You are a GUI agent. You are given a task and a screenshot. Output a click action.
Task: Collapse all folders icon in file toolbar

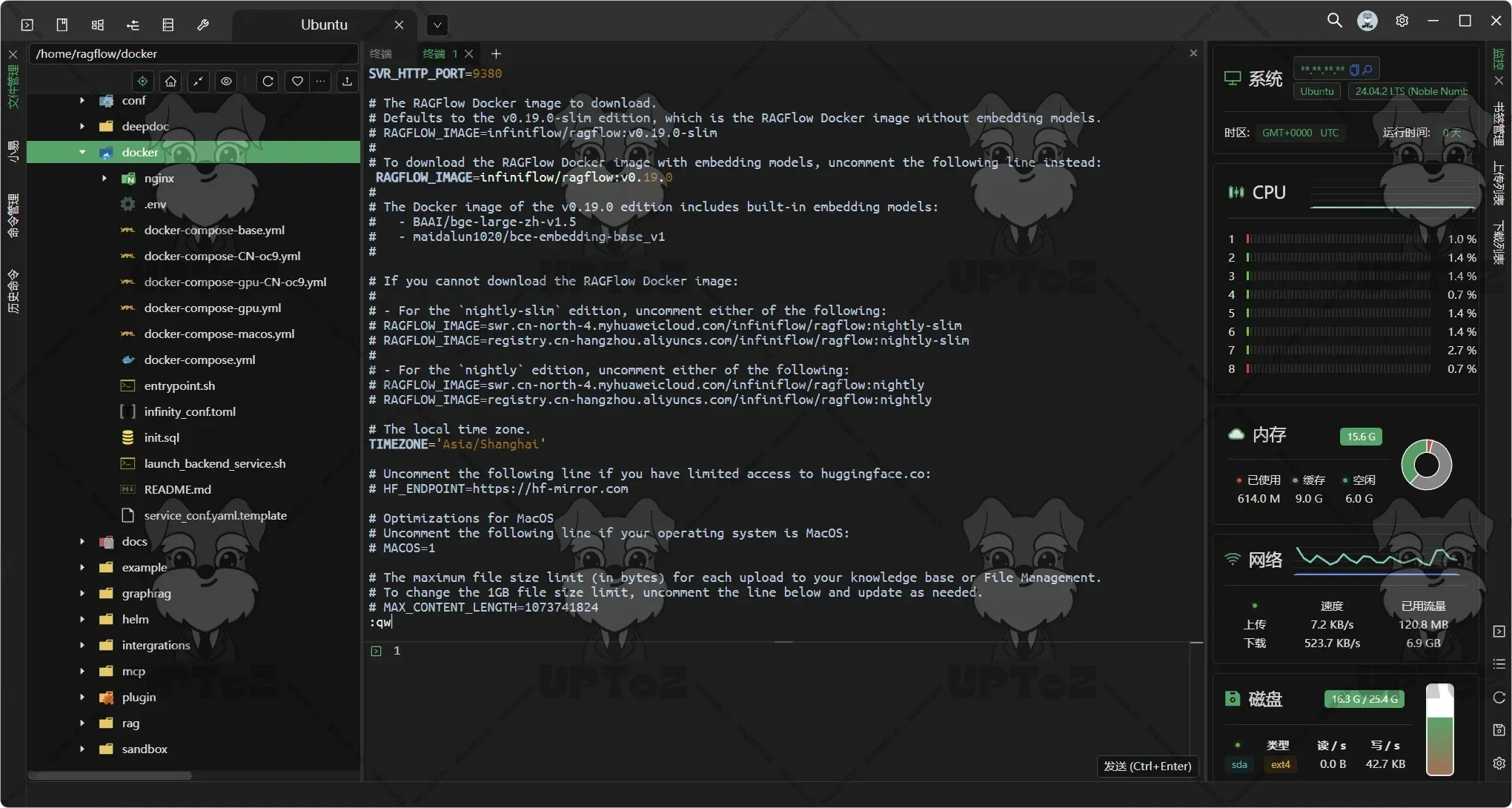point(199,81)
